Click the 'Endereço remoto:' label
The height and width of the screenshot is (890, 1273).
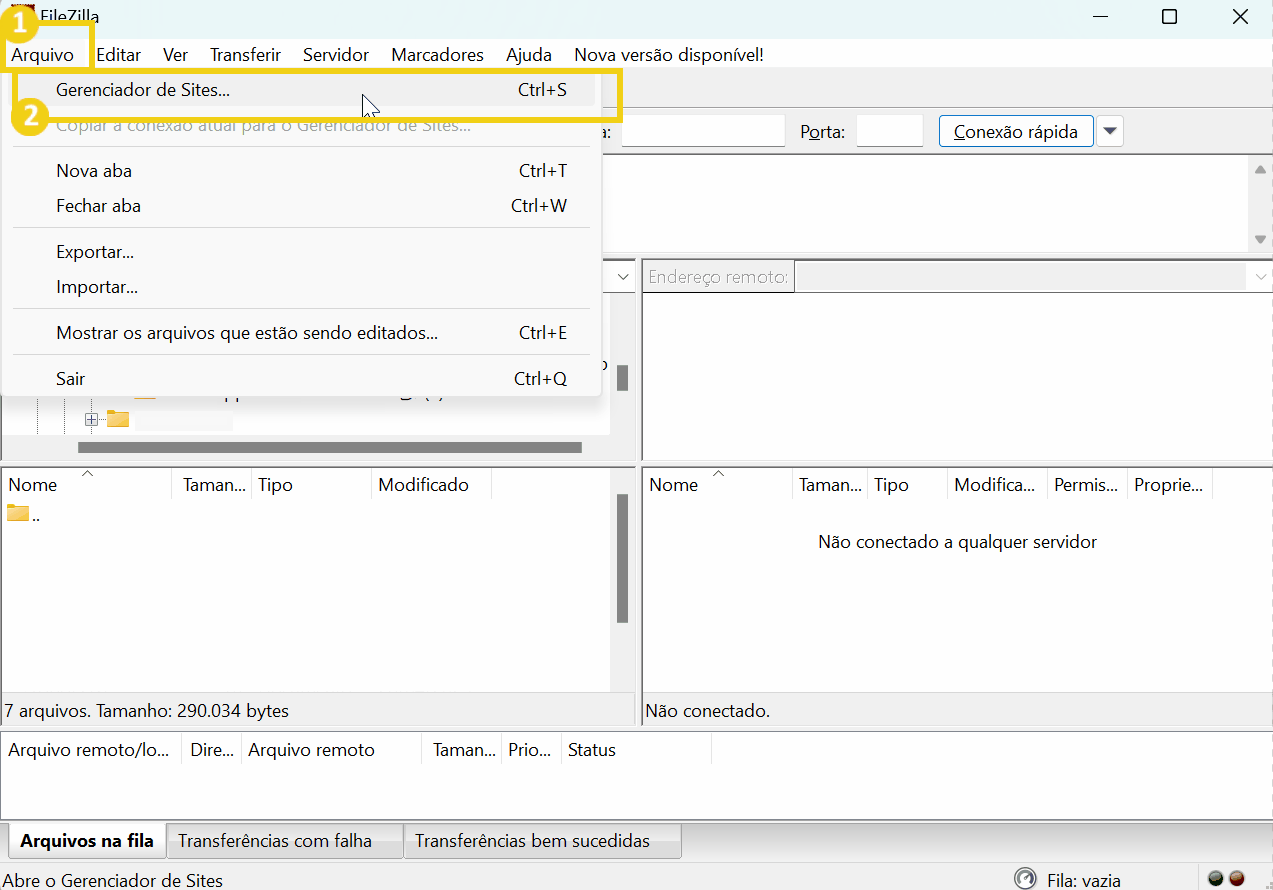(718, 277)
